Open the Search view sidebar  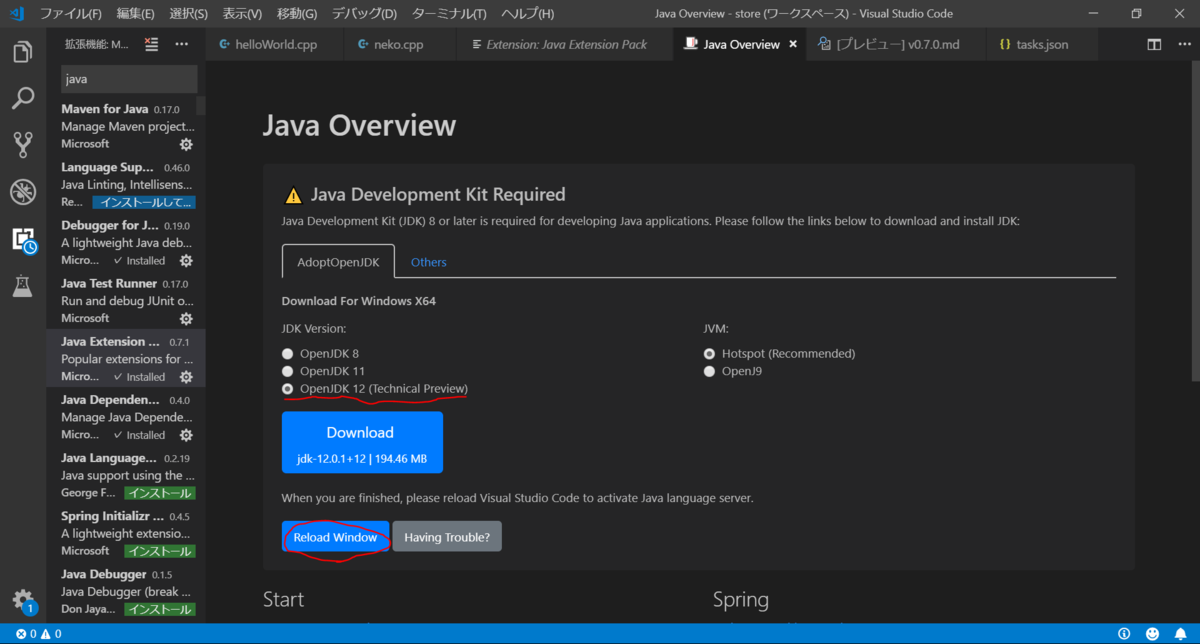coord(22,98)
